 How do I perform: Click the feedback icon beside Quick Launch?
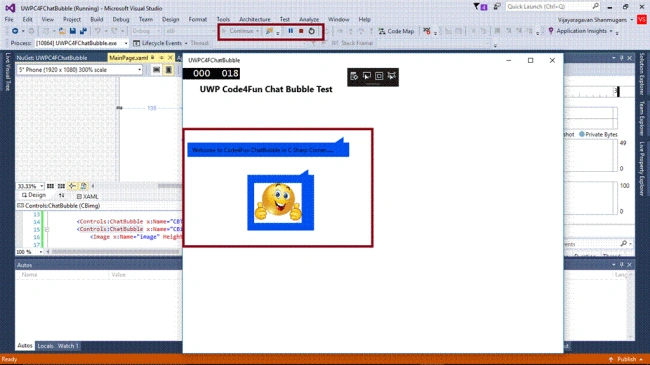coord(497,7)
